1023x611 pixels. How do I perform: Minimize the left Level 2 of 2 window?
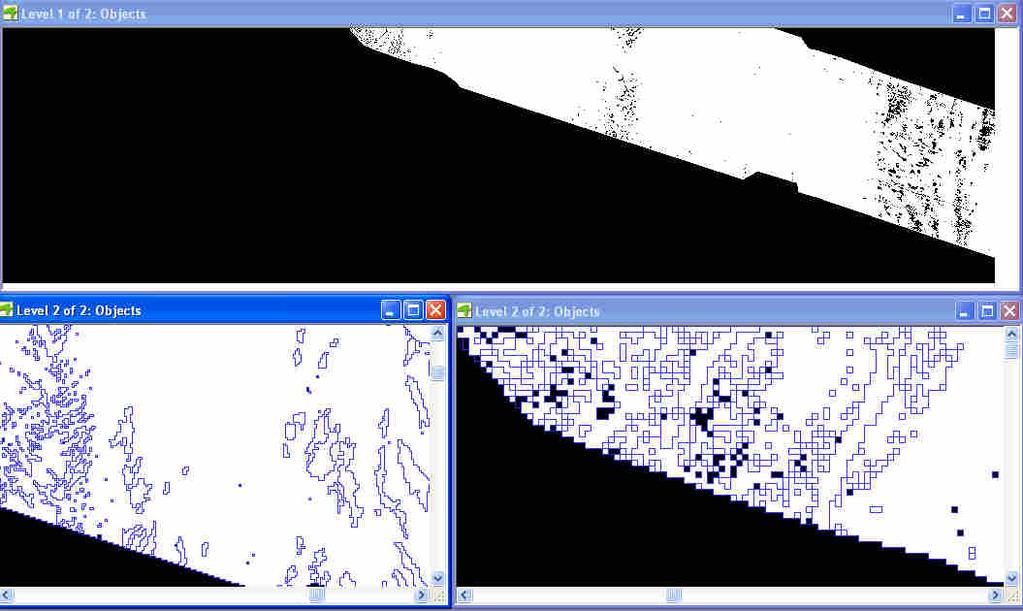point(390,310)
